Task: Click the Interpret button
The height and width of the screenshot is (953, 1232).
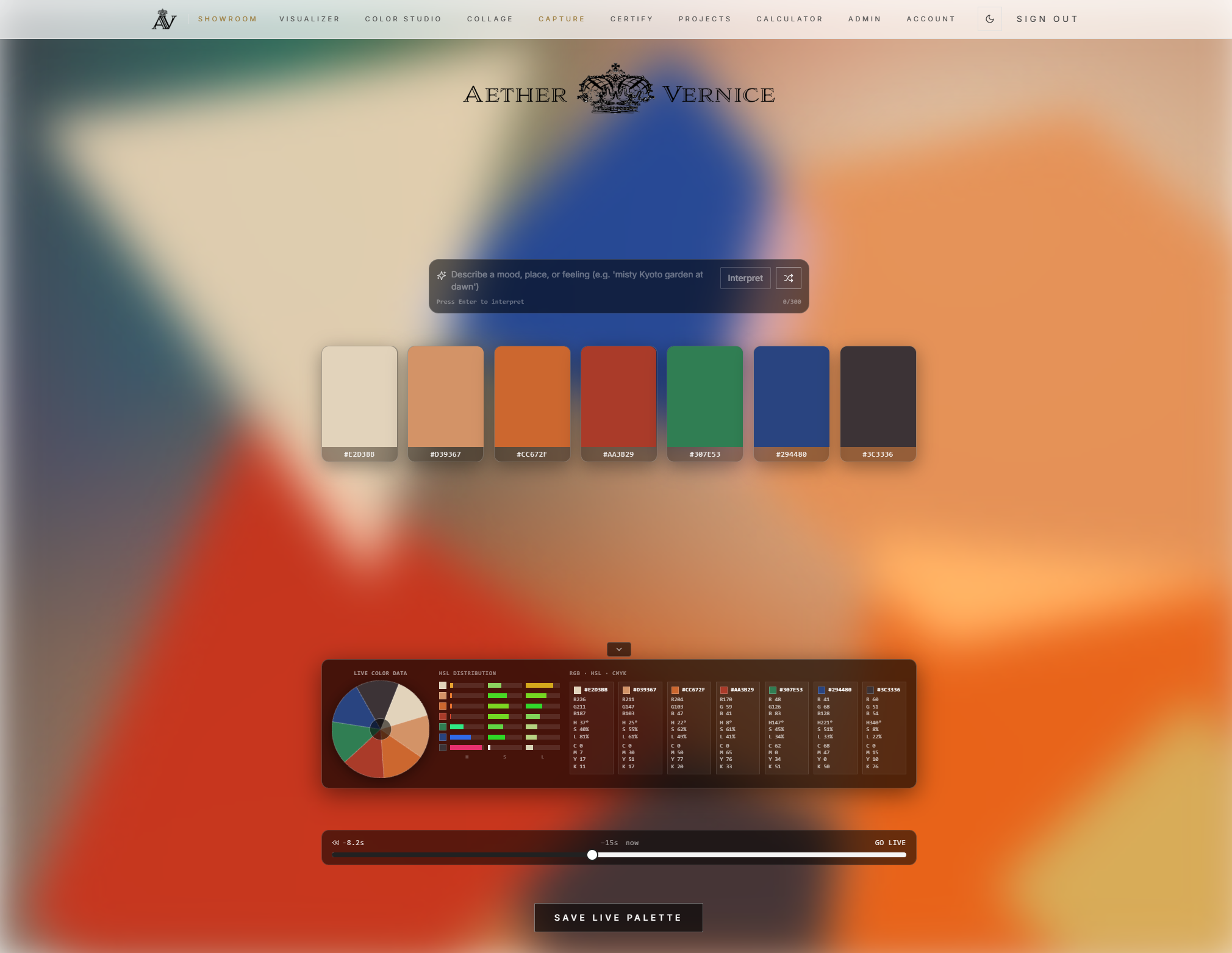Action: [x=745, y=278]
